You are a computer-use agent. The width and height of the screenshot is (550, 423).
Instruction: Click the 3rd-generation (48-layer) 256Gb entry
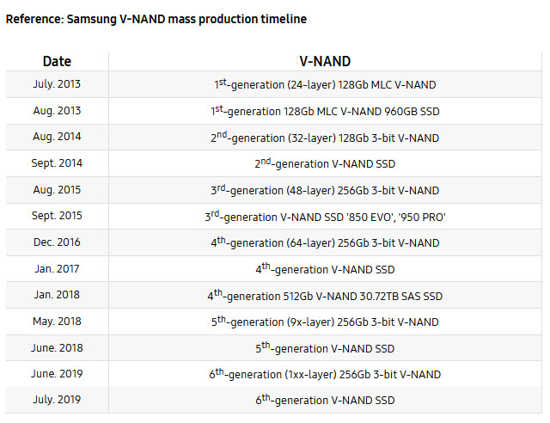(x=325, y=190)
